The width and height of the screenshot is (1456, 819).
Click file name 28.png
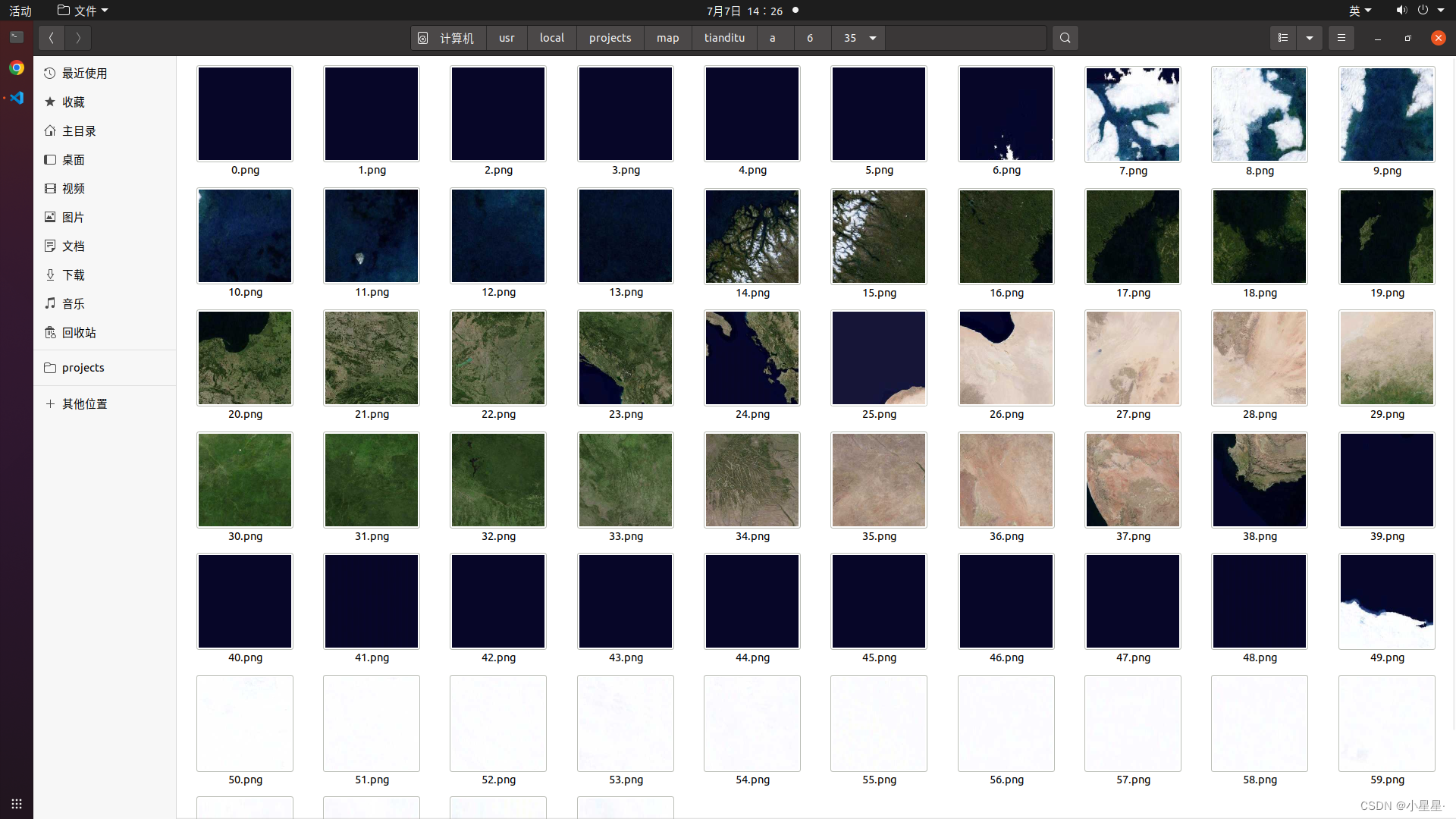[1260, 414]
